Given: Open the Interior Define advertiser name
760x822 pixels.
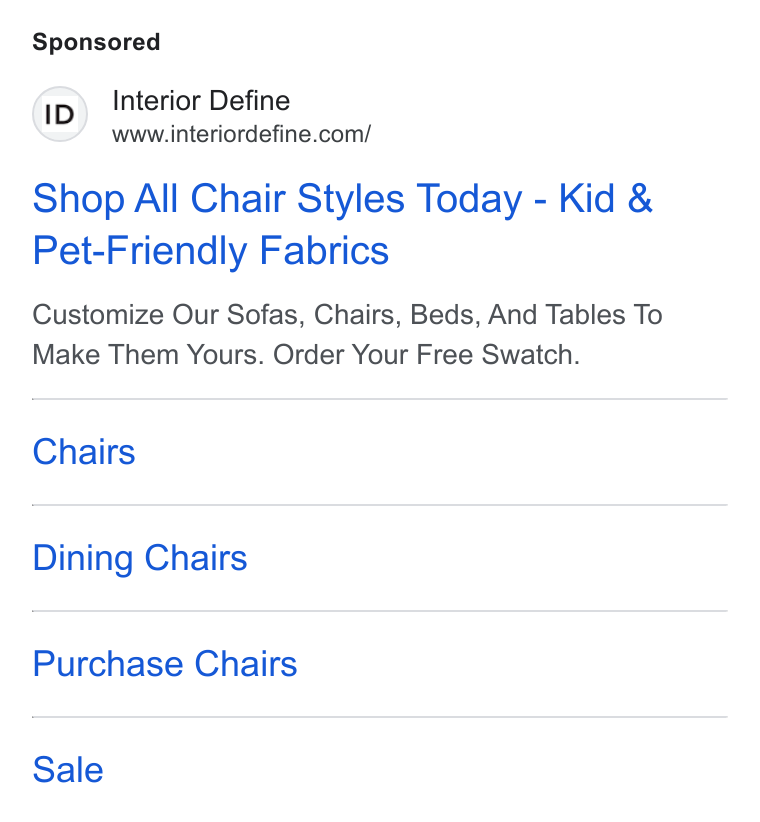Looking at the screenshot, I should pyautogui.click(x=201, y=101).
